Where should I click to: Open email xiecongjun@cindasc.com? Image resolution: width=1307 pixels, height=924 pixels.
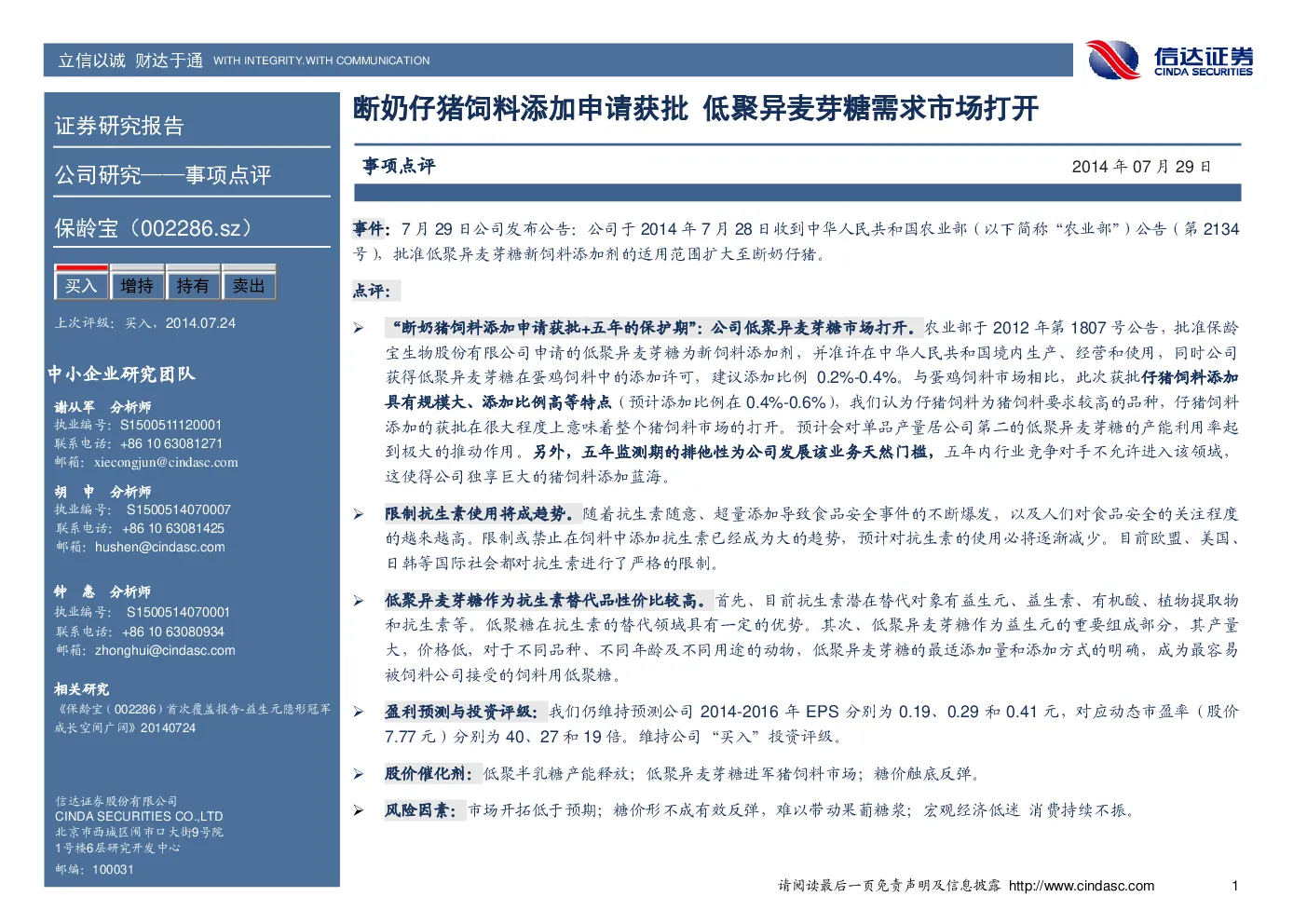coord(166,462)
